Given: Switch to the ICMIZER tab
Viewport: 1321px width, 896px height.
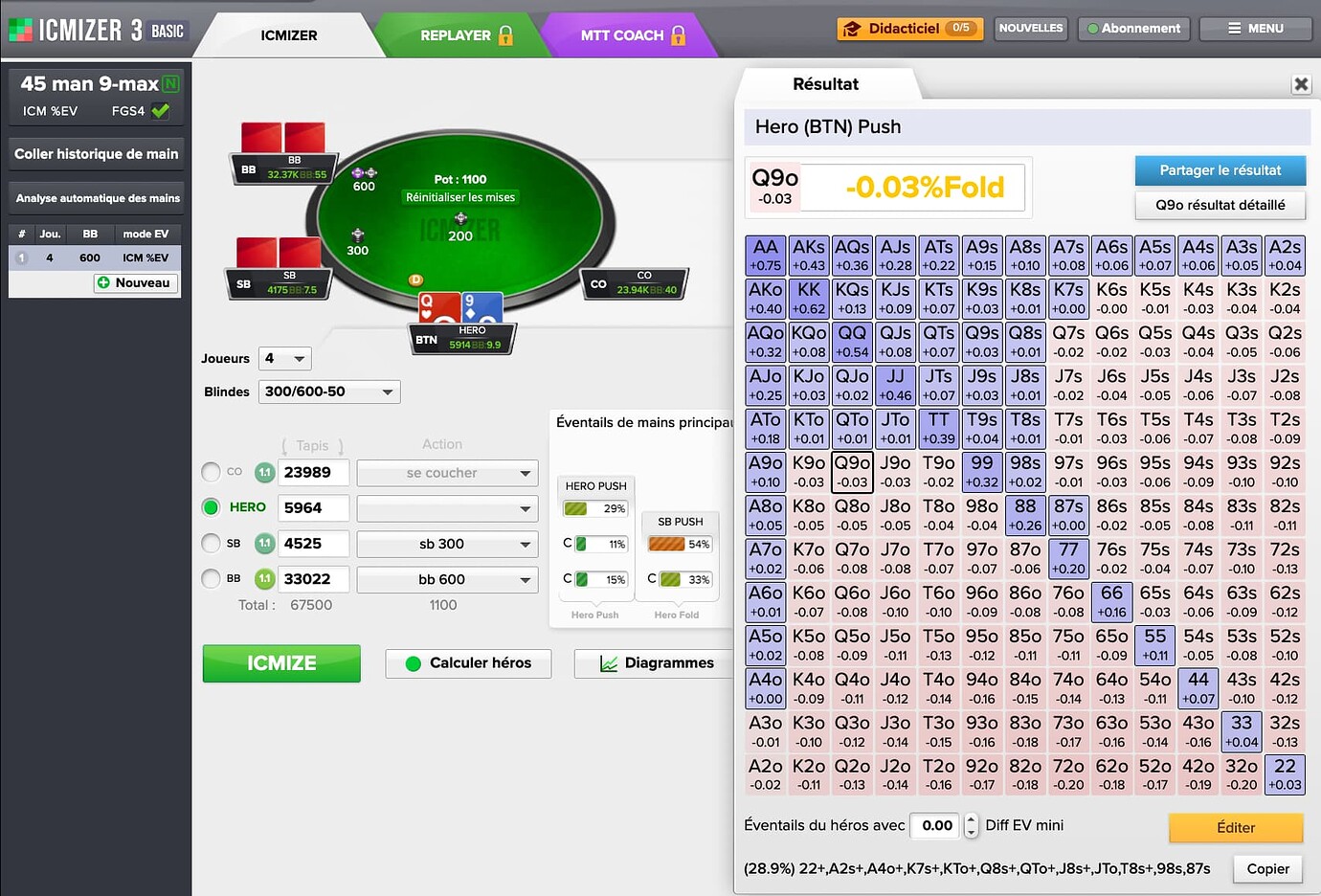Looking at the screenshot, I should tap(288, 35).
